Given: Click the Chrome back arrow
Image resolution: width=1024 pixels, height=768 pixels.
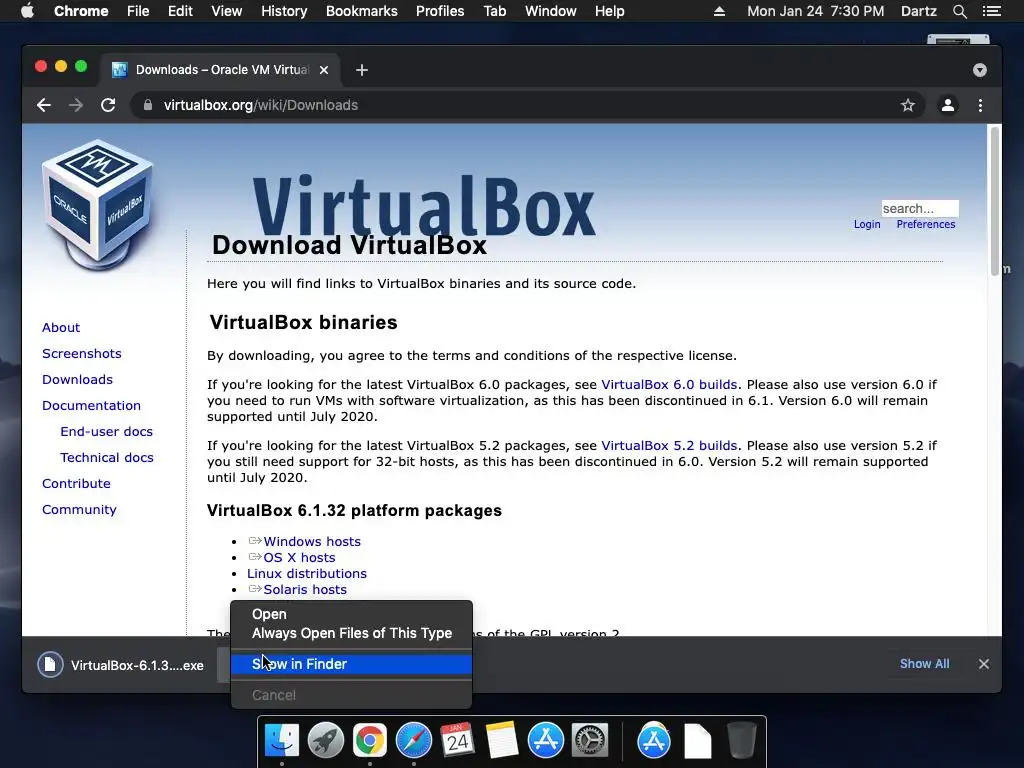Looking at the screenshot, I should click(x=44, y=105).
